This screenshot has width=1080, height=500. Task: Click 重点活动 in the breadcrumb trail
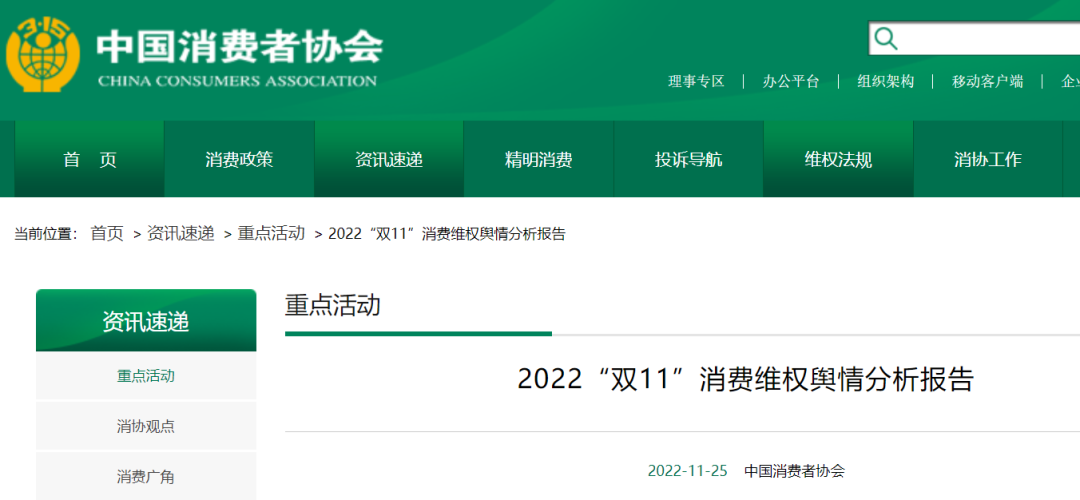[x=271, y=233]
